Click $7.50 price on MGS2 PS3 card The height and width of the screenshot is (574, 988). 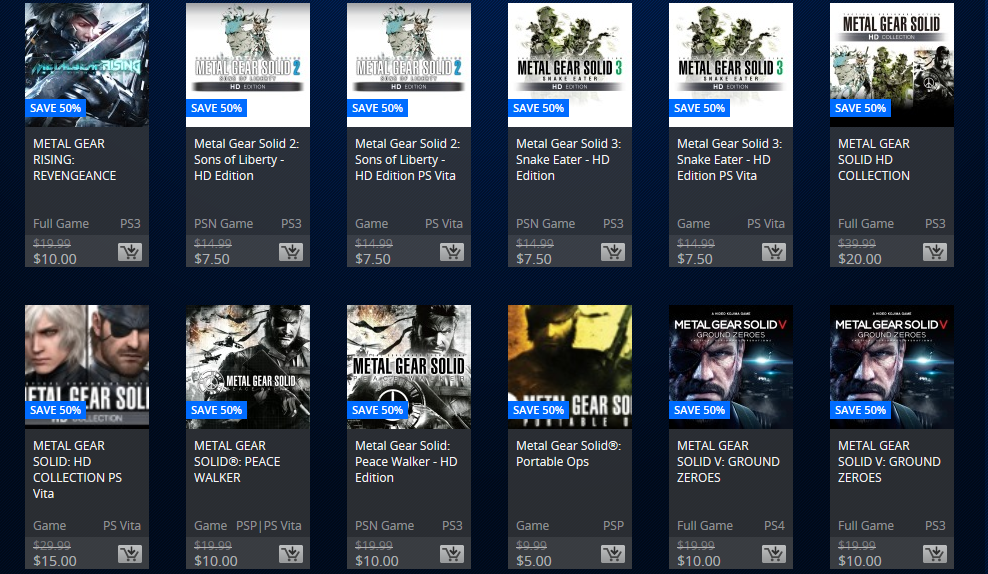tap(212, 259)
